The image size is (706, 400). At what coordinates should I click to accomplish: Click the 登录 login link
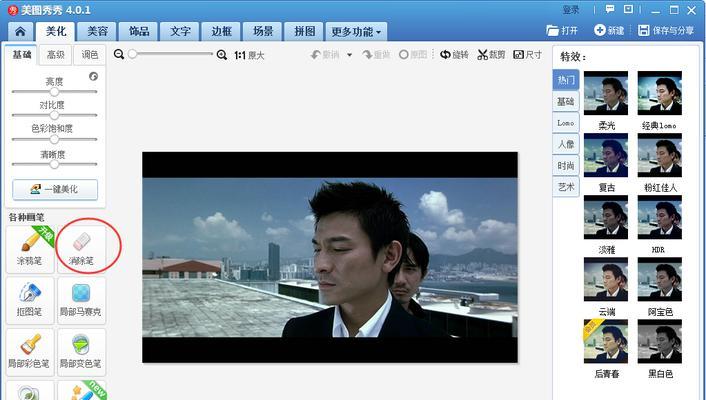[x=571, y=10]
